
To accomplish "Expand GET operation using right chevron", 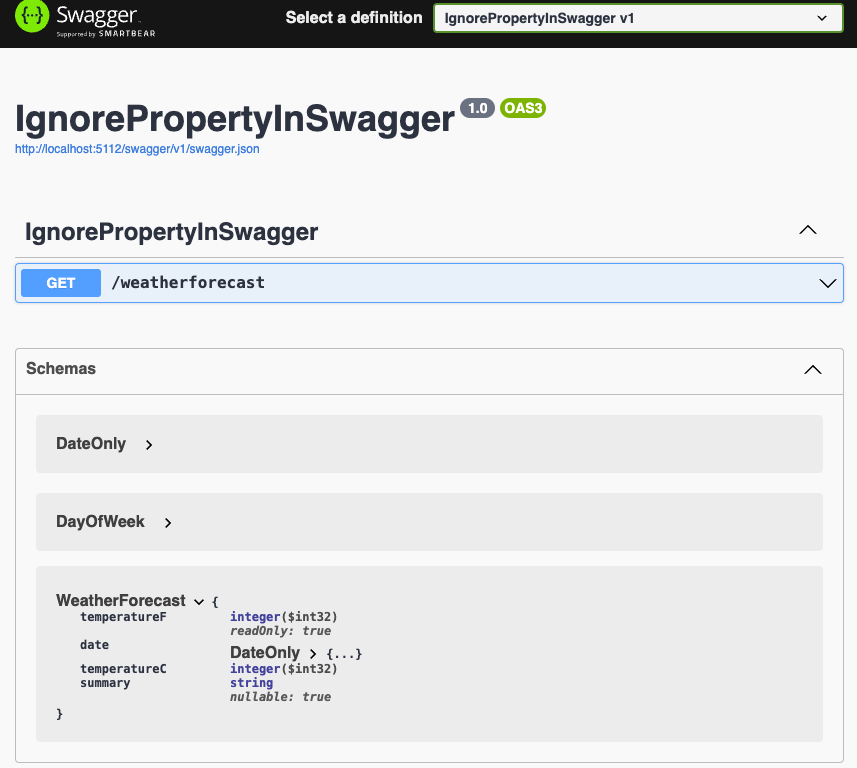I will coord(827,283).
